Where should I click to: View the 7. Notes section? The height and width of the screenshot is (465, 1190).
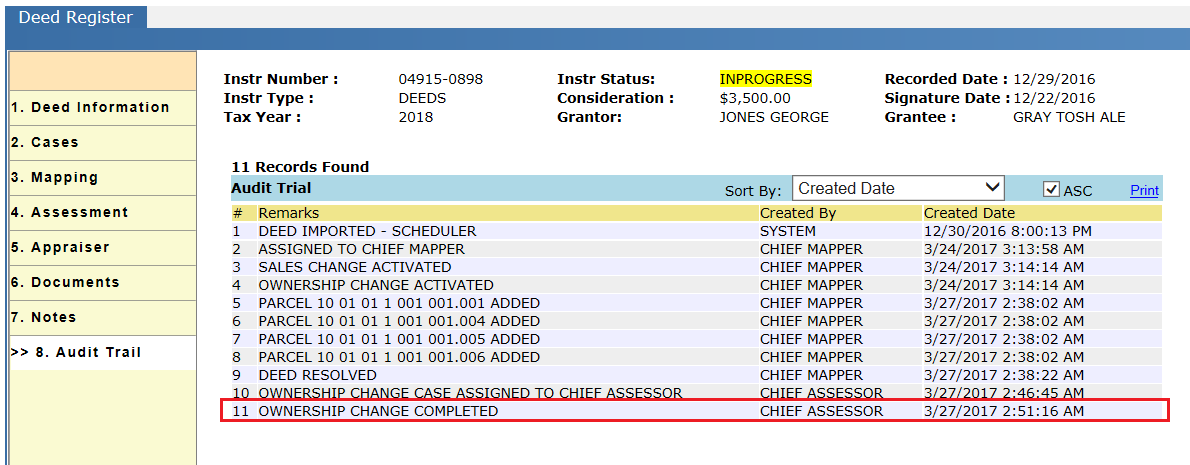point(102,317)
